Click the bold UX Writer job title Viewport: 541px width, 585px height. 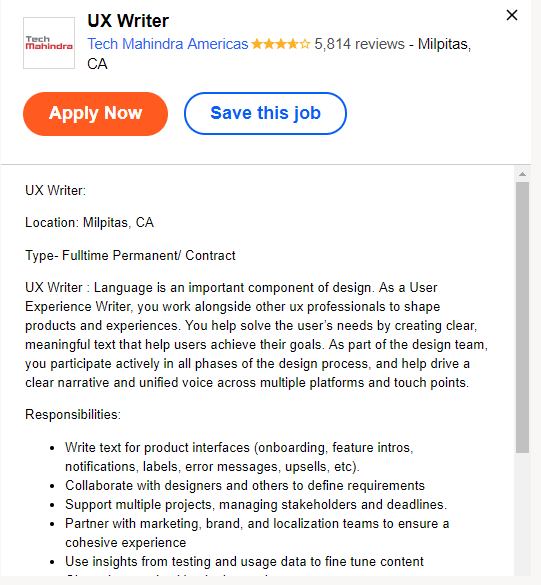click(128, 21)
